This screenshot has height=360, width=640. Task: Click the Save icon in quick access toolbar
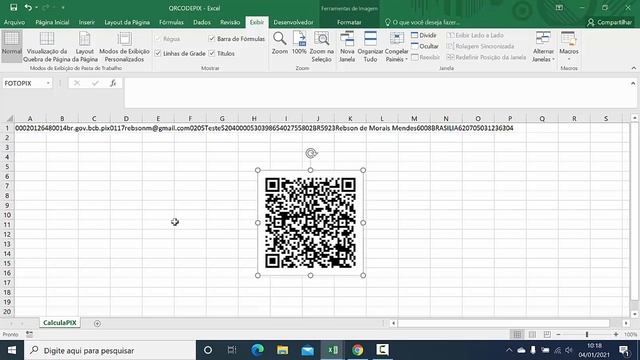point(13,7)
